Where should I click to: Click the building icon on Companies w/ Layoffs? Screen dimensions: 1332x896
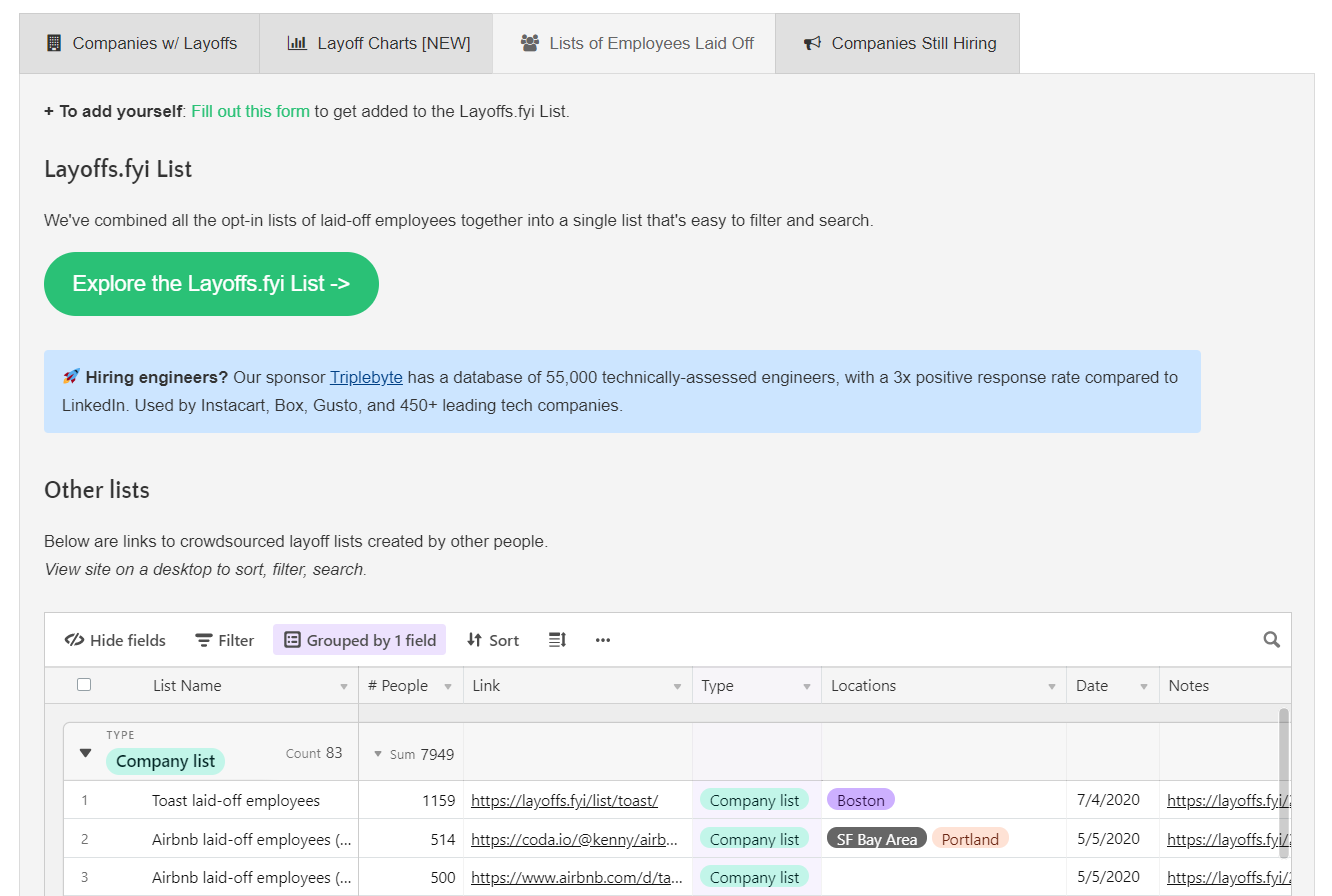[x=52, y=43]
